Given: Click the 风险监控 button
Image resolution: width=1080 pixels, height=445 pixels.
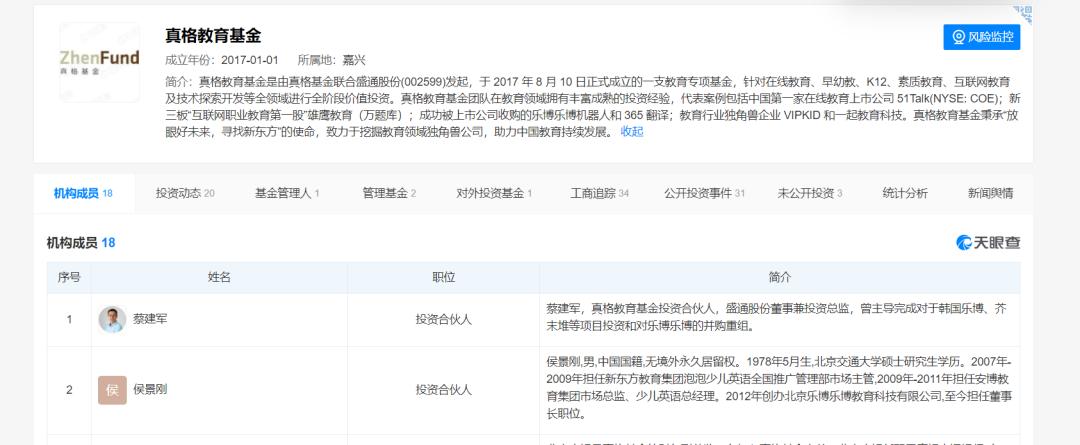Looking at the screenshot, I should click(982, 37).
